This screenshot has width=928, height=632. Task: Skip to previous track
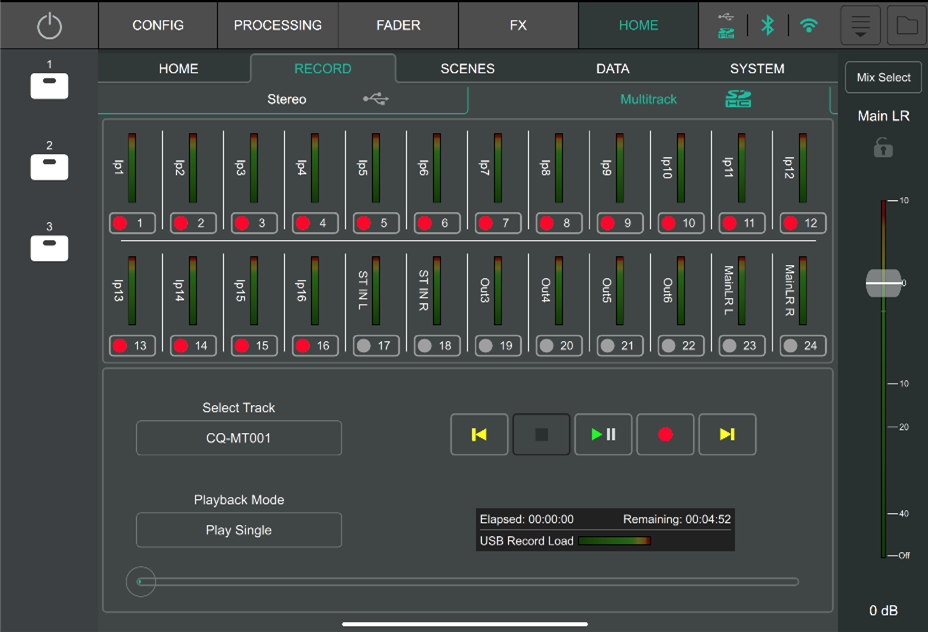tap(479, 434)
